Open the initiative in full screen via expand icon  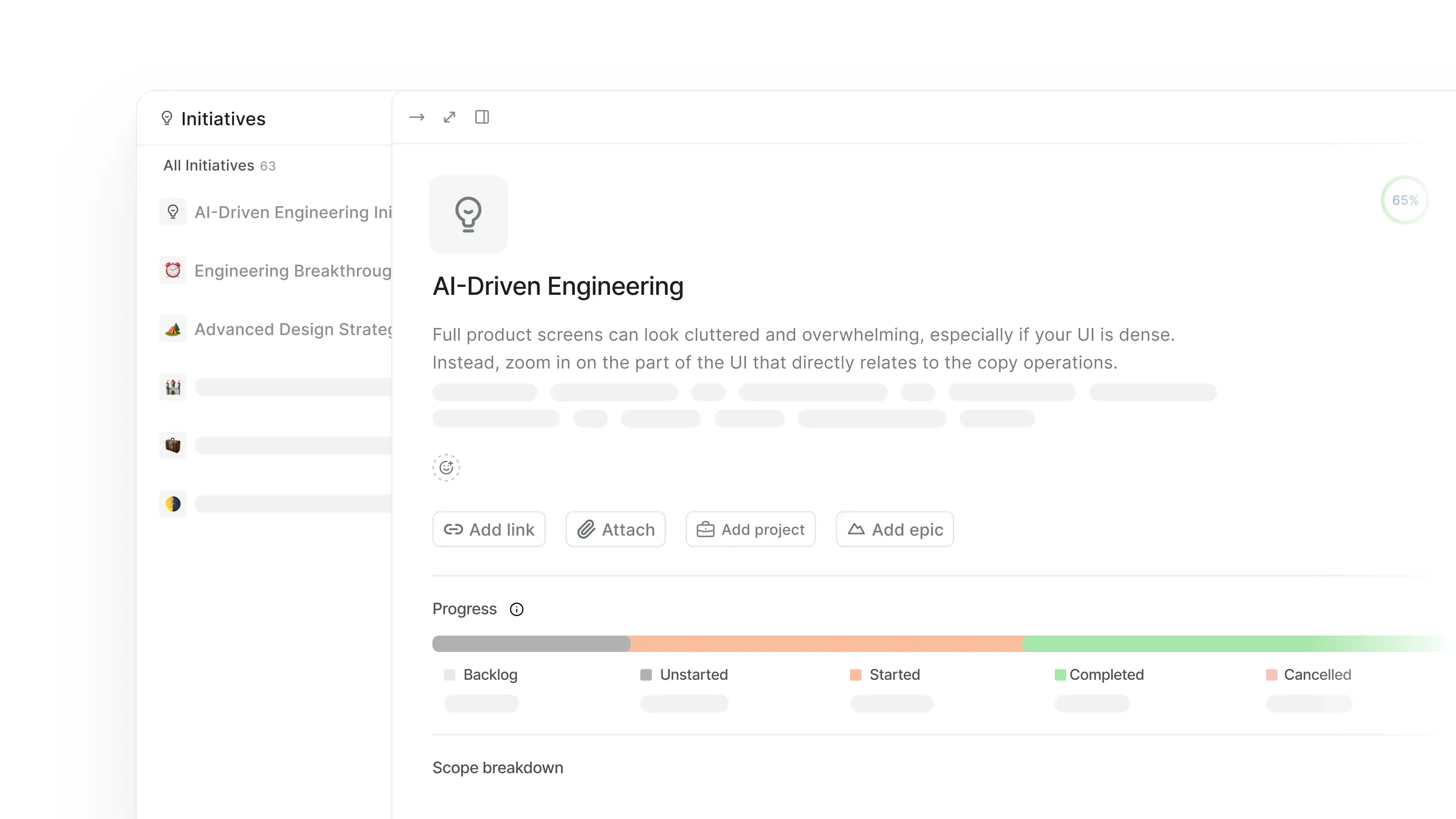pyautogui.click(x=449, y=117)
